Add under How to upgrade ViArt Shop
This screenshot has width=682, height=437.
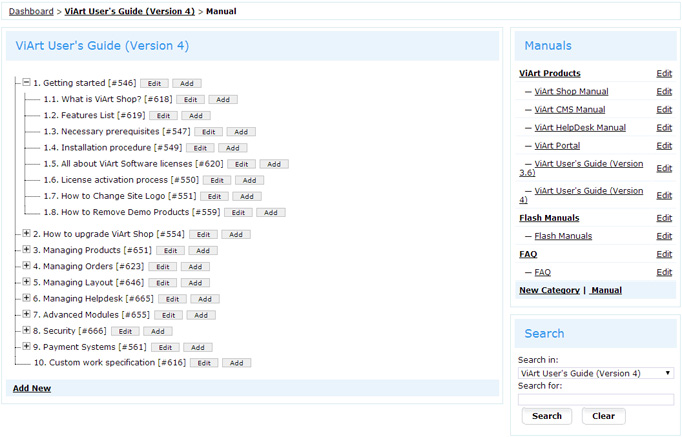[236, 234]
